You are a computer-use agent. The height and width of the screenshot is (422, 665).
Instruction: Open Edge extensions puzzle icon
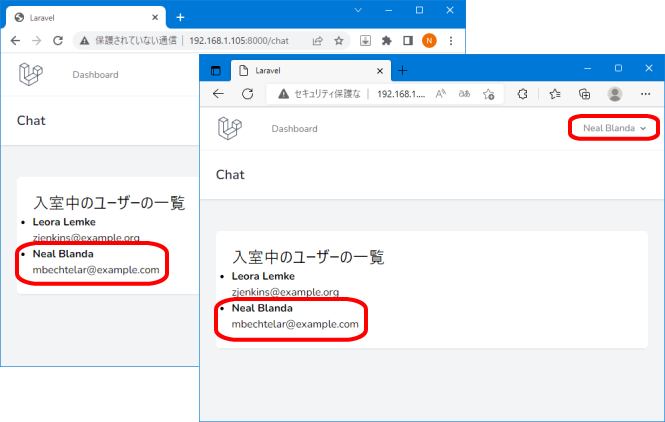point(522,94)
